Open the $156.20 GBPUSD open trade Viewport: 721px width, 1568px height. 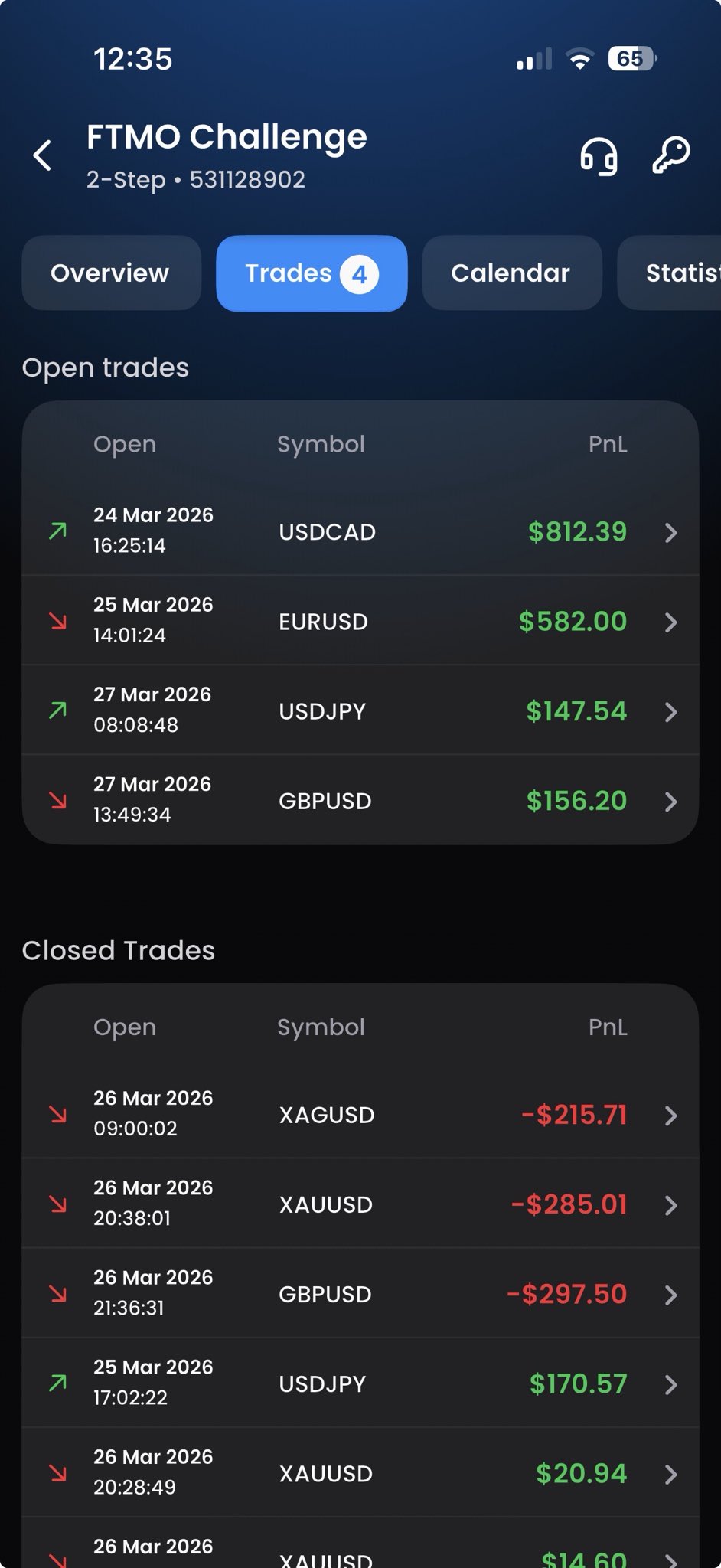point(360,801)
